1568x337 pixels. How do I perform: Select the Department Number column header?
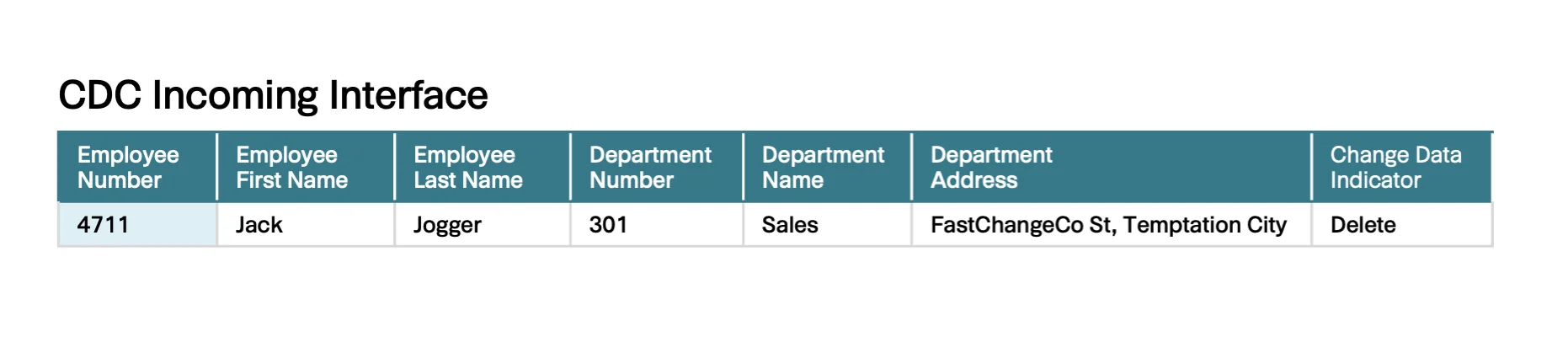pyautogui.click(x=650, y=167)
